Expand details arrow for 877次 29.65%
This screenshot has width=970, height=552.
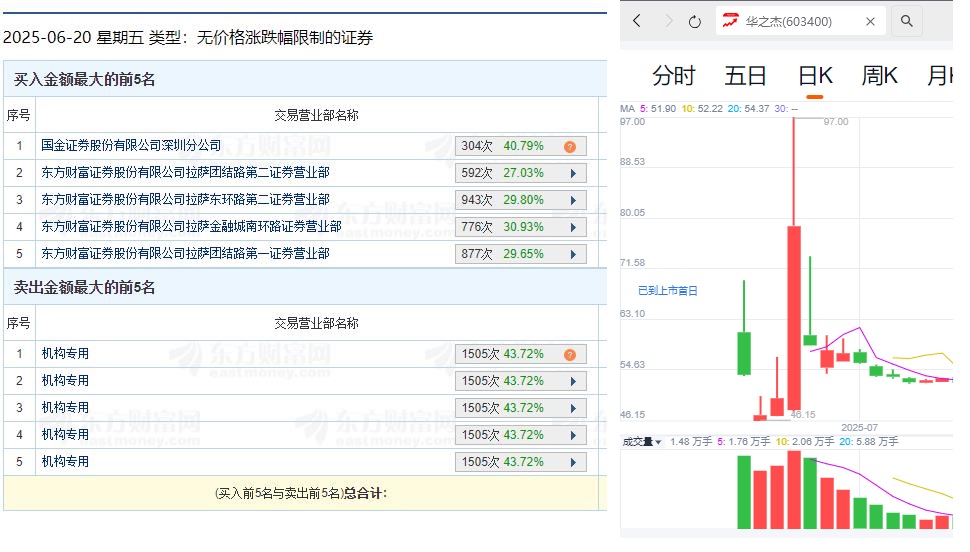pos(573,254)
